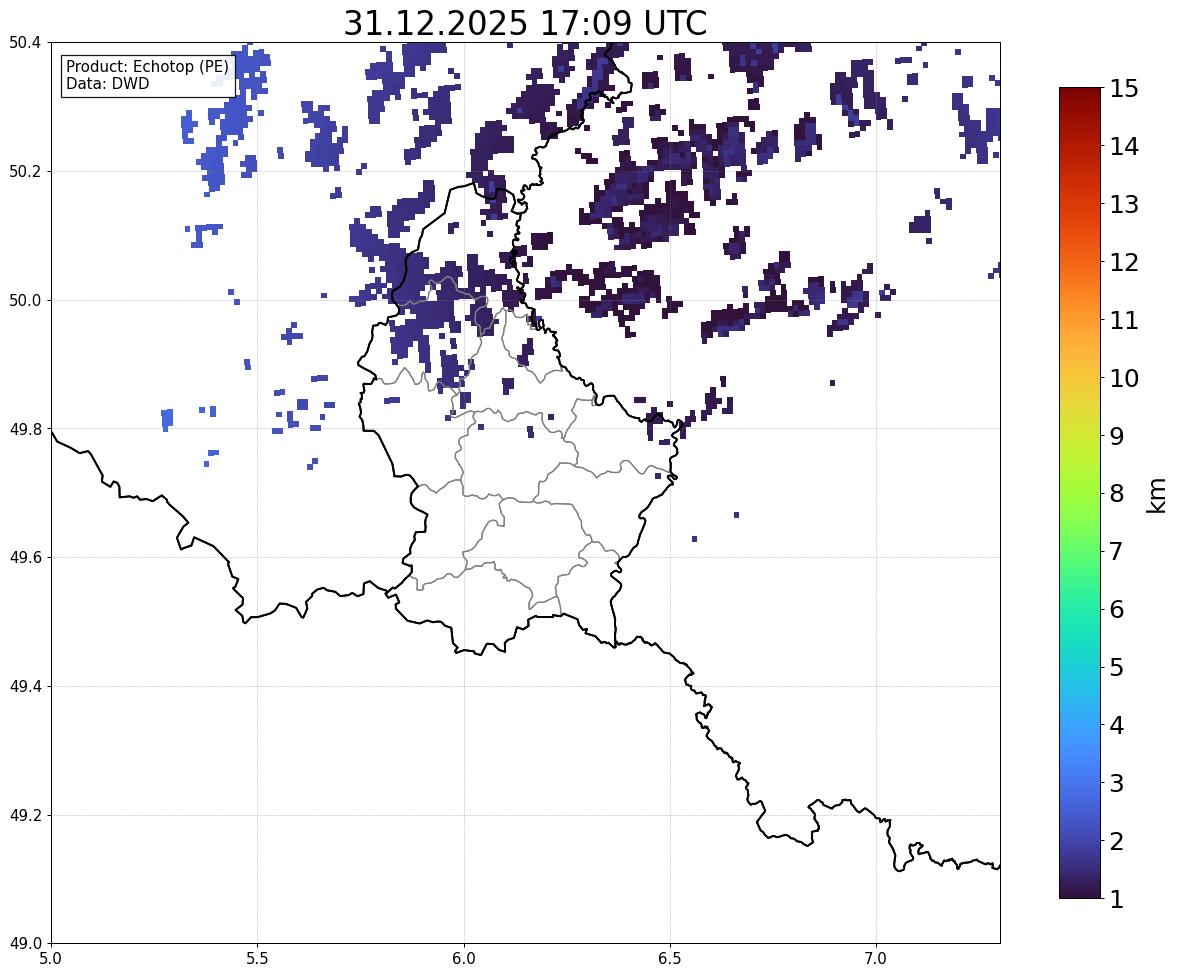The image size is (1178, 976).
Task: Click the latitude axis label 50.0
Action: tap(24, 301)
